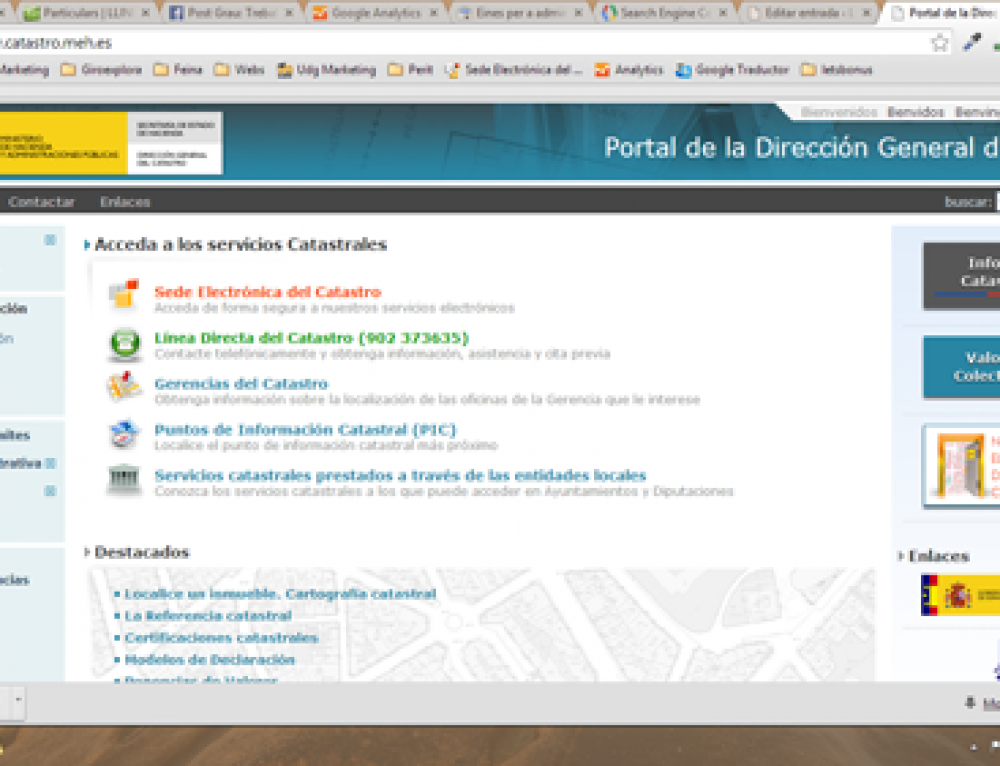Image resolution: width=1000 pixels, height=766 pixels.
Task: Open Puntos de Información Catastral (PIC) link
Action: point(305,430)
